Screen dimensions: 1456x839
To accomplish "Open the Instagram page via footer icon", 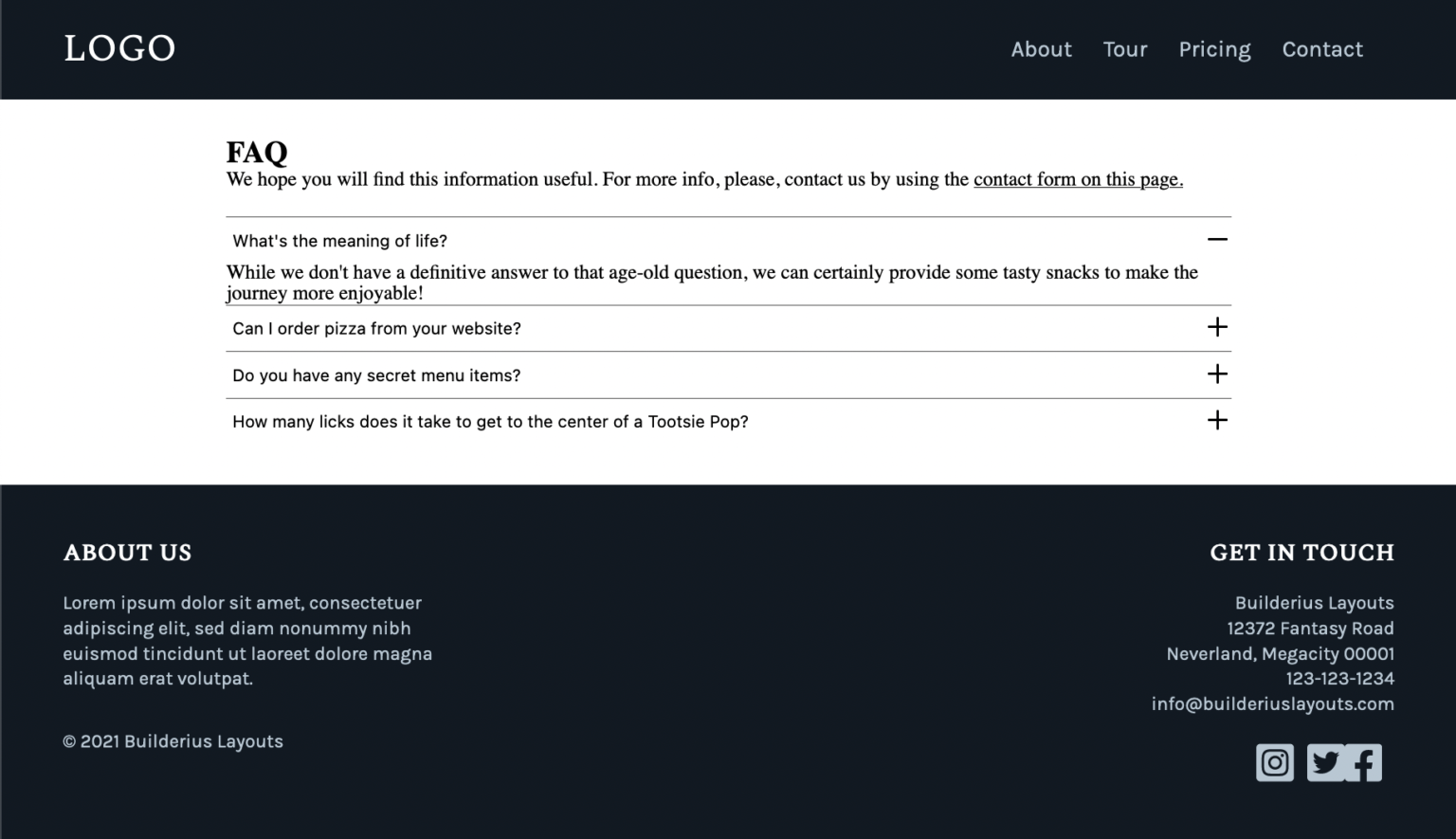I will 1275,761.
